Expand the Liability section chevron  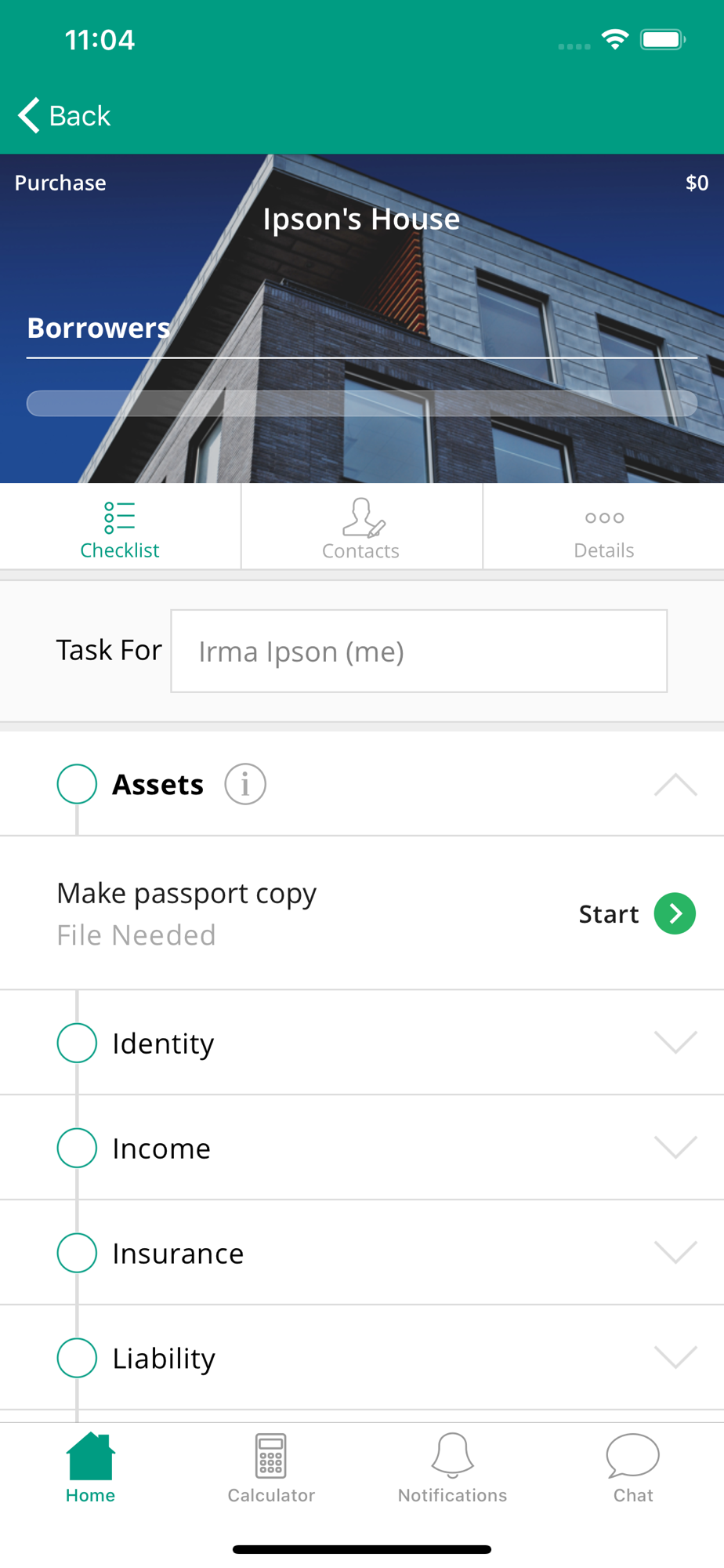(x=675, y=1357)
